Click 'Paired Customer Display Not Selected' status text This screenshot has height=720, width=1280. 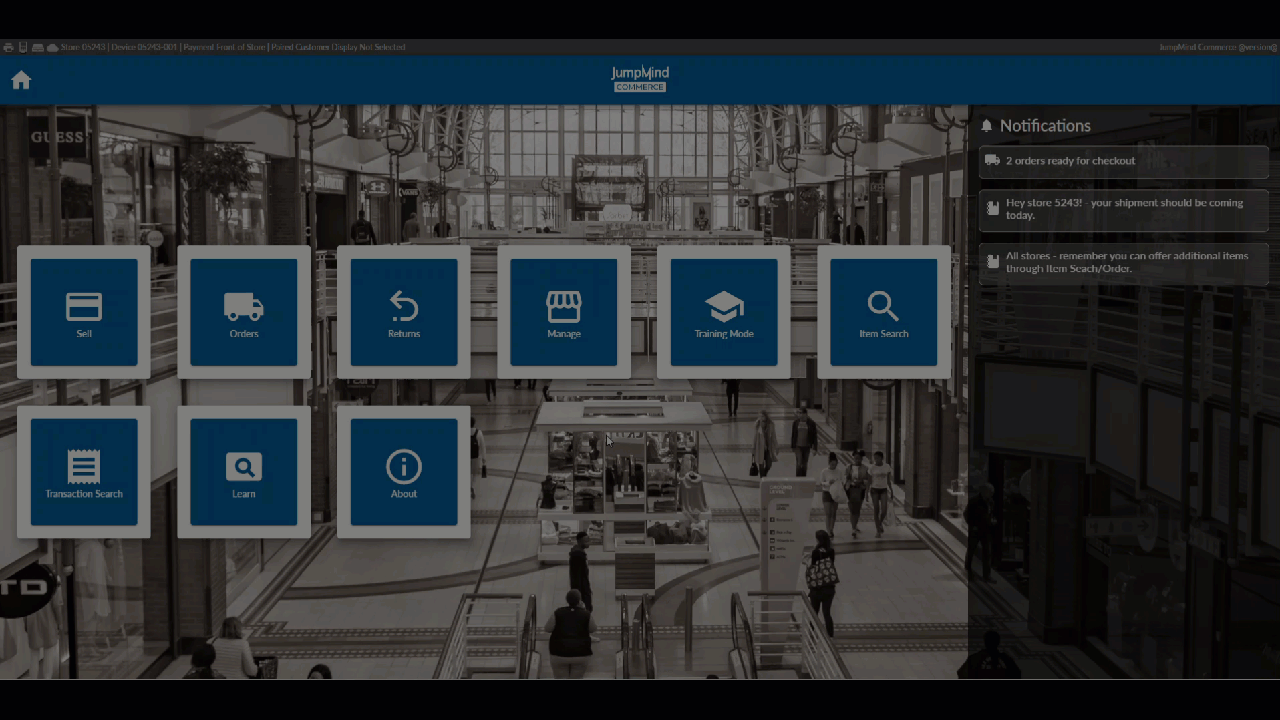337,47
